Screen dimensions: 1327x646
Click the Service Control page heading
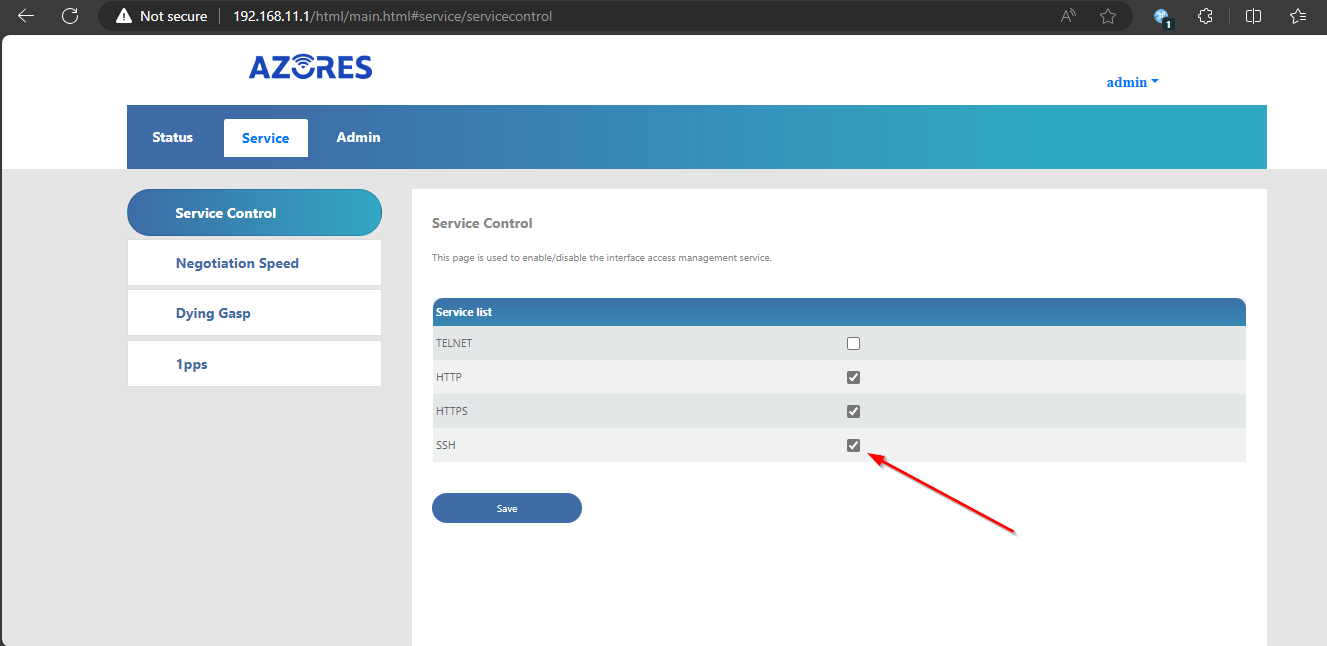(x=482, y=223)
